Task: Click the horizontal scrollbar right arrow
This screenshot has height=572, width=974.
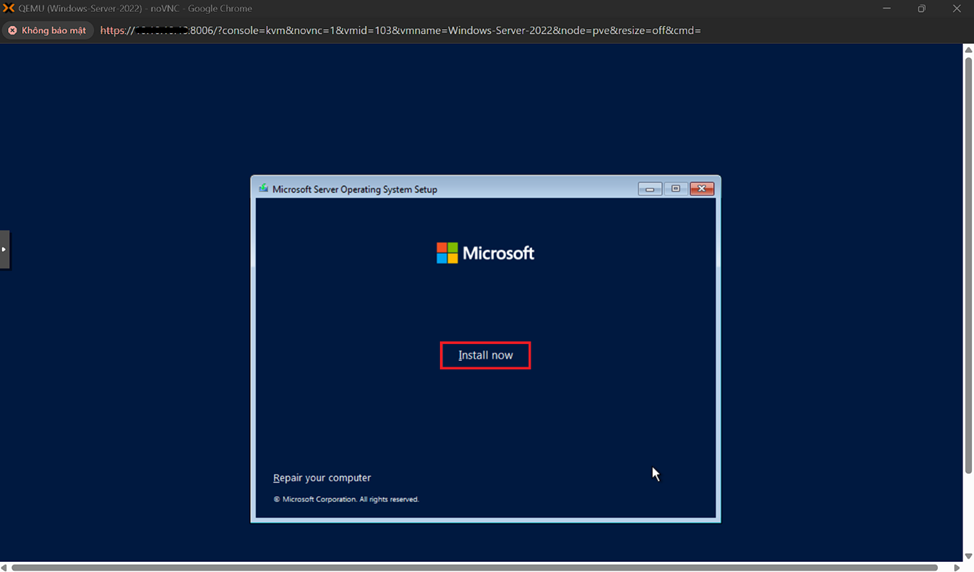Action: tap(956, 567)
